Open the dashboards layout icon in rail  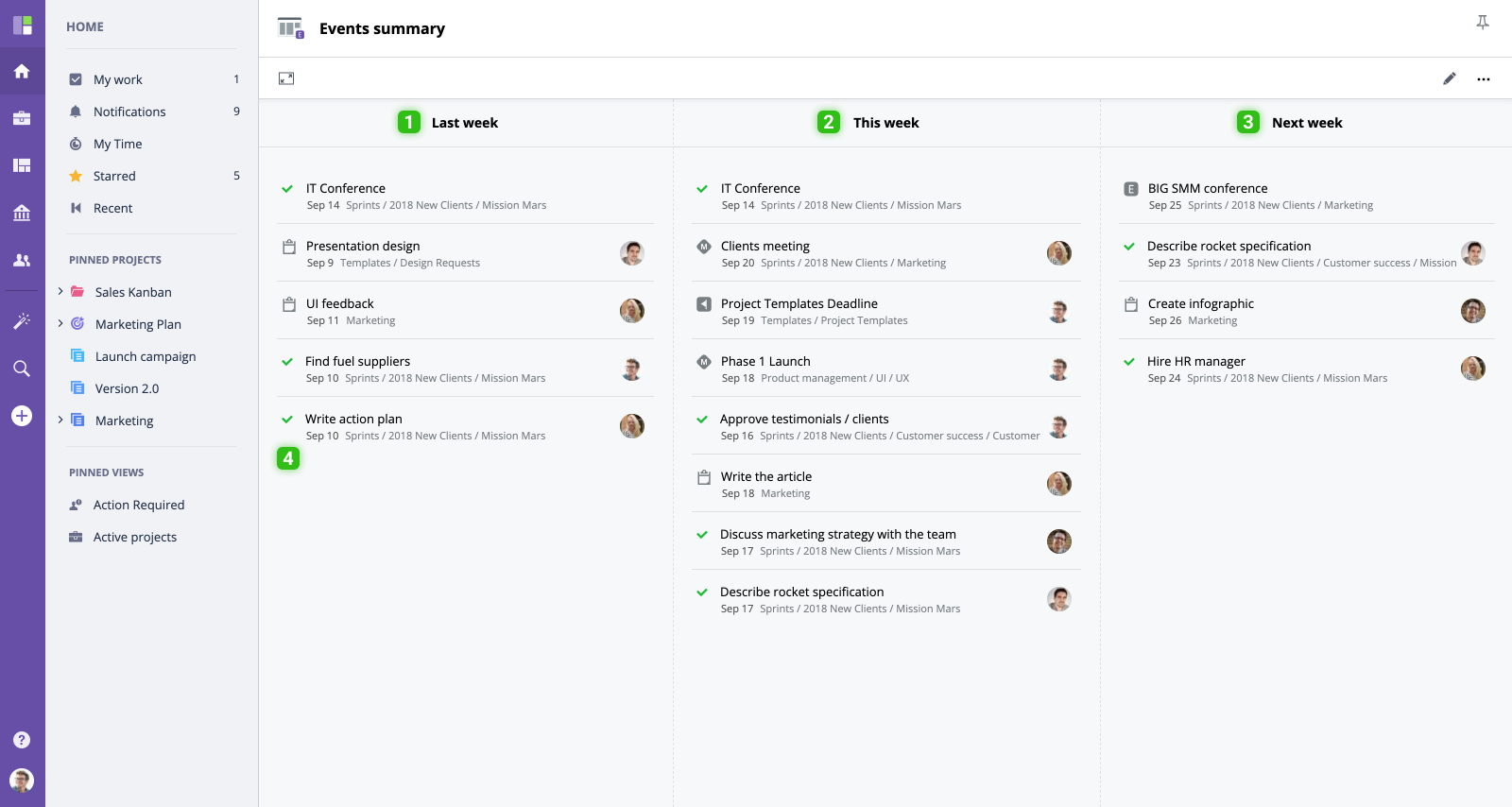coord(22,165)
